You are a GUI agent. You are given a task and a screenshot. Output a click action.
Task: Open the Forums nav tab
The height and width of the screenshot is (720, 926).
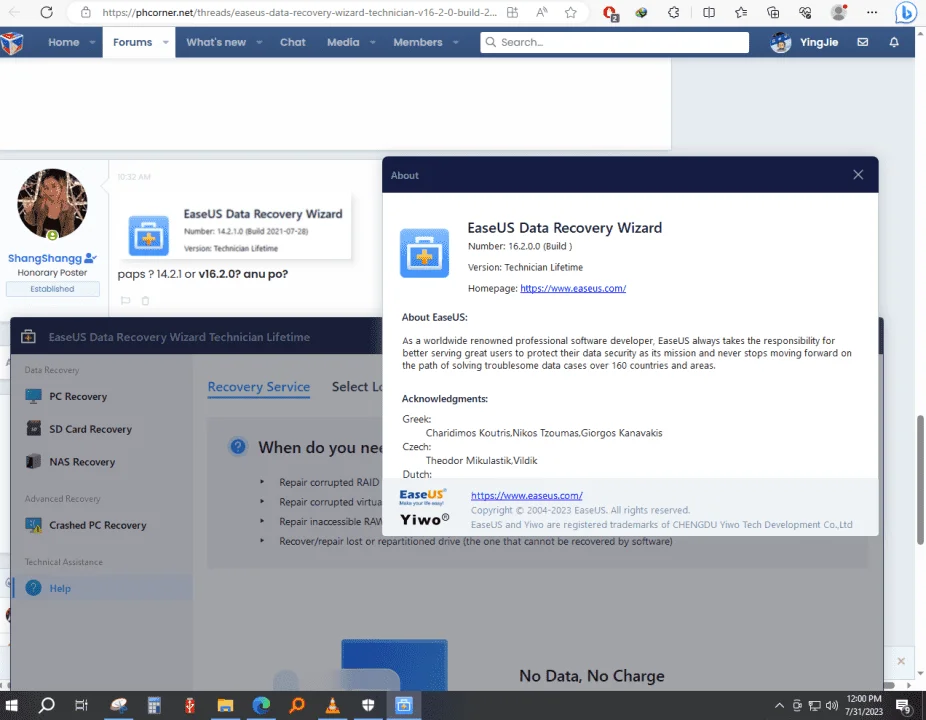[132, 43]
